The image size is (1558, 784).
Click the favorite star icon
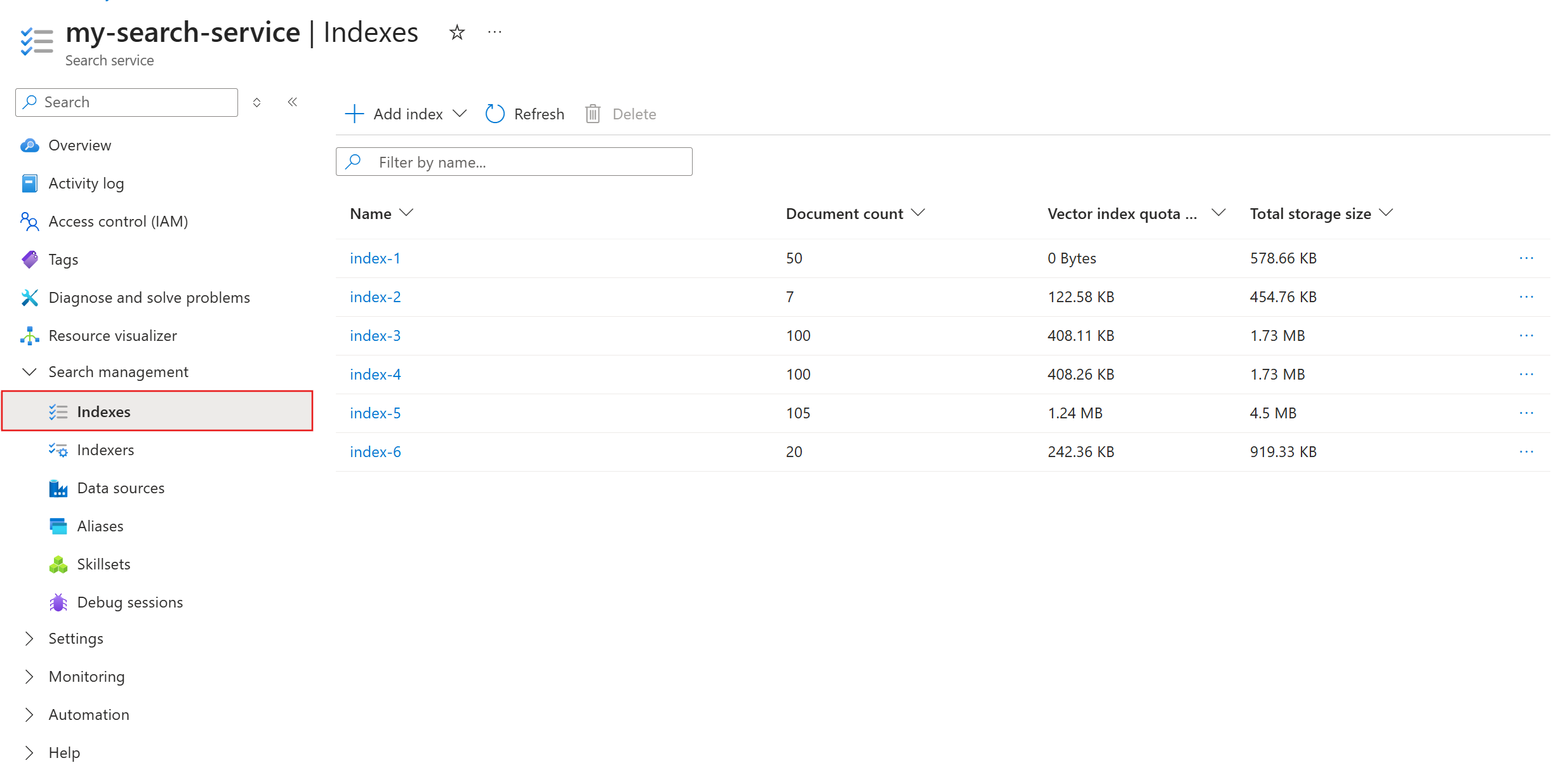coord(456,32)
